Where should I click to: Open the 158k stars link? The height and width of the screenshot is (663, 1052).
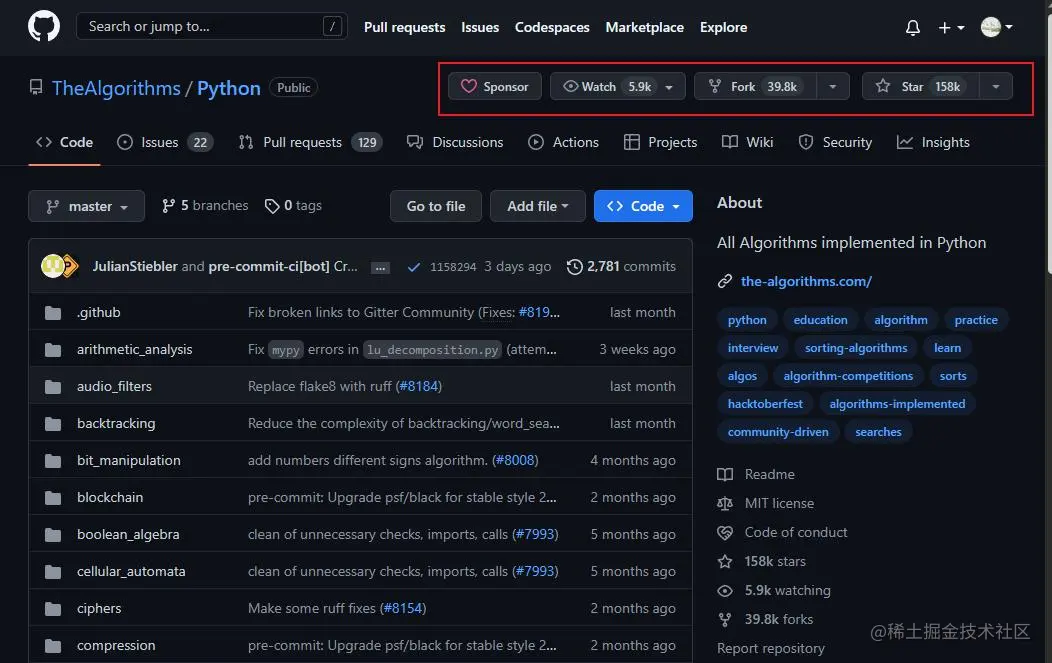tap(761, 561)
